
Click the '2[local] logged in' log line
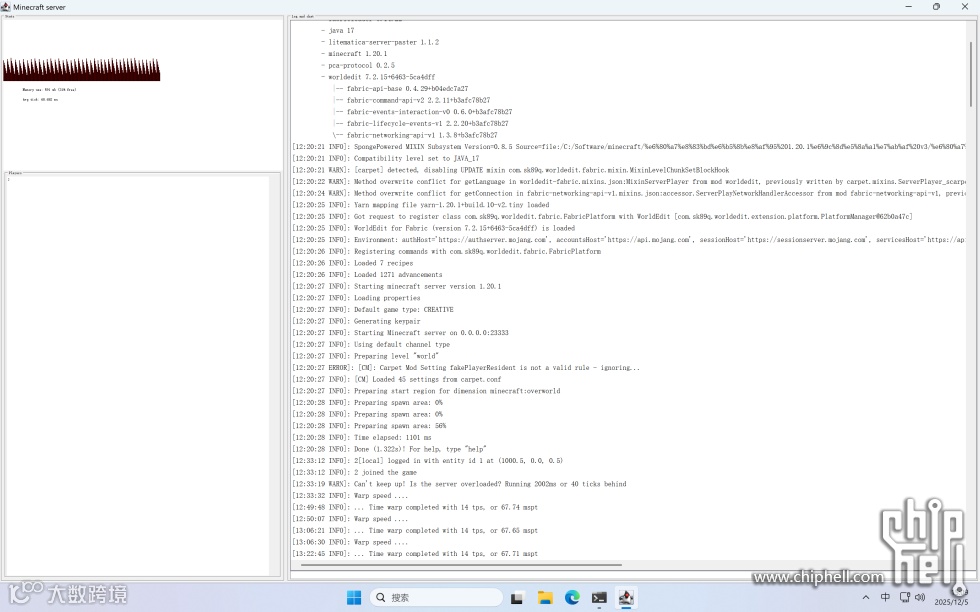[428, 461]
